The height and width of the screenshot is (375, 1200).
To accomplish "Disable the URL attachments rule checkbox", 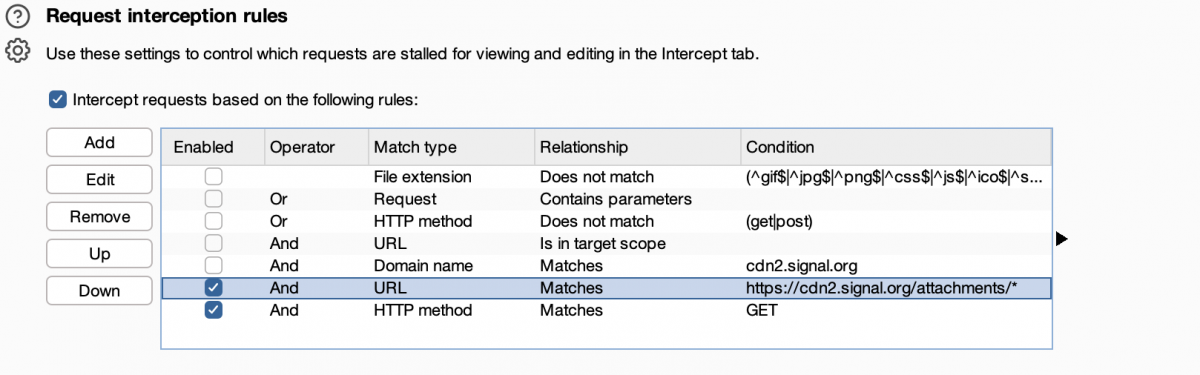I will coord(213,288).
